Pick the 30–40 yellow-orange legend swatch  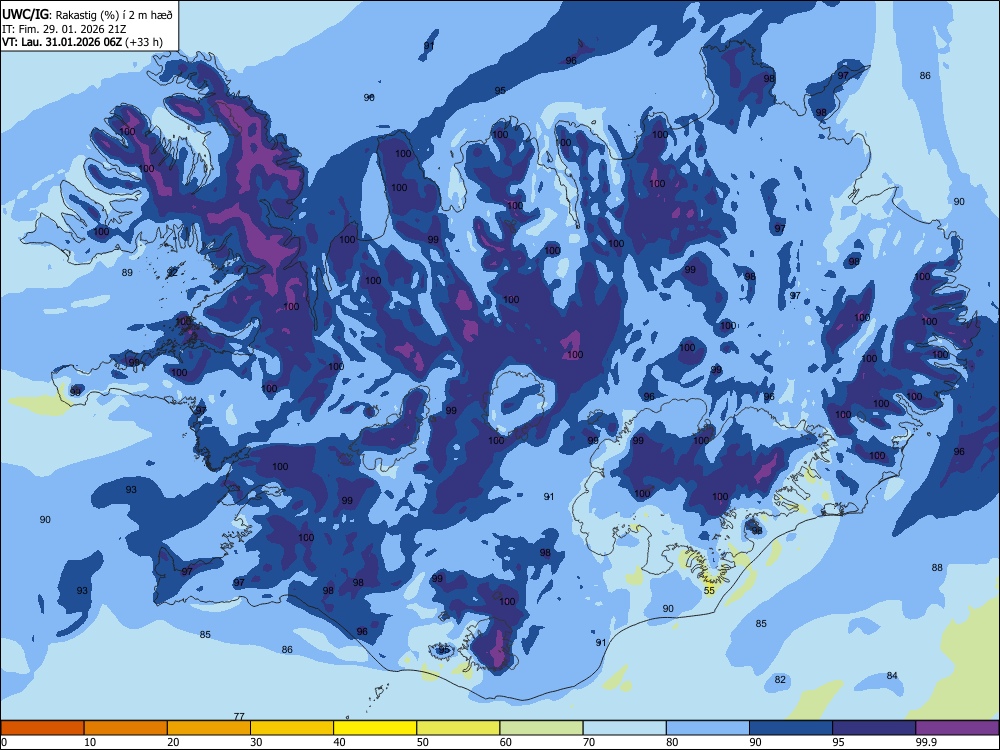coord(292,728)
